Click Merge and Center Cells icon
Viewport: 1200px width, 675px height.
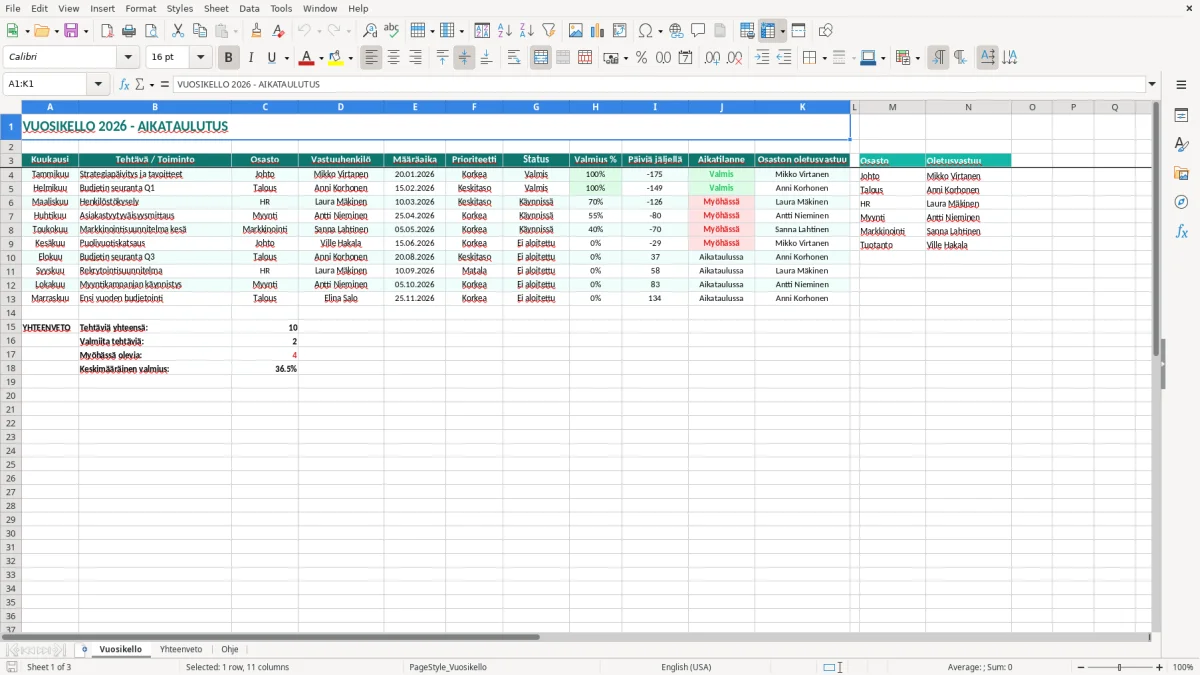point(541,58)
